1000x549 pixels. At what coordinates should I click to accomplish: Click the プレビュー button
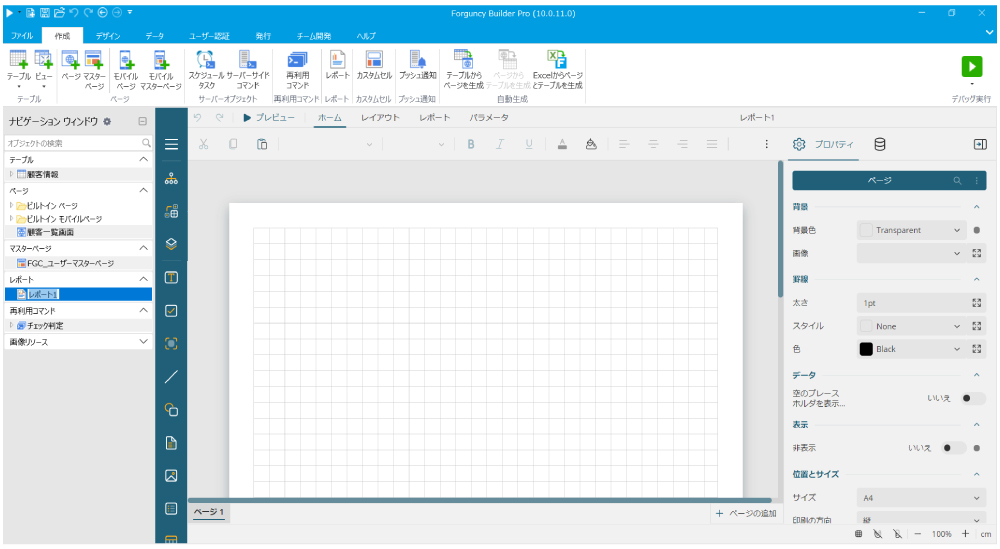pos(269,118)
